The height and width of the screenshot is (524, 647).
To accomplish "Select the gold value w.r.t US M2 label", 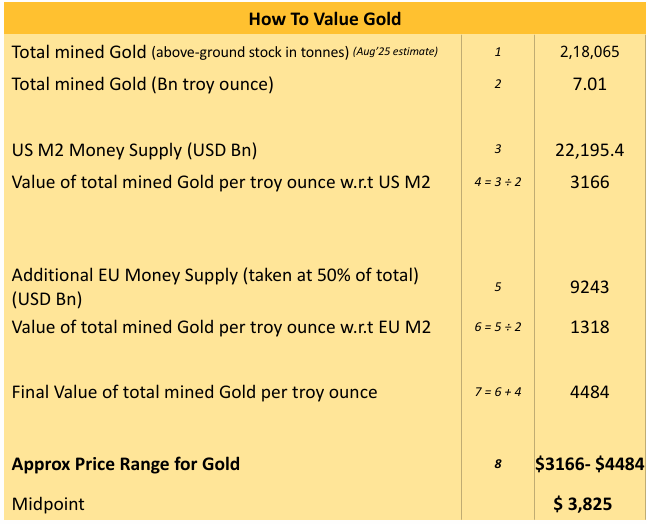I will click(x=221, y=182).
